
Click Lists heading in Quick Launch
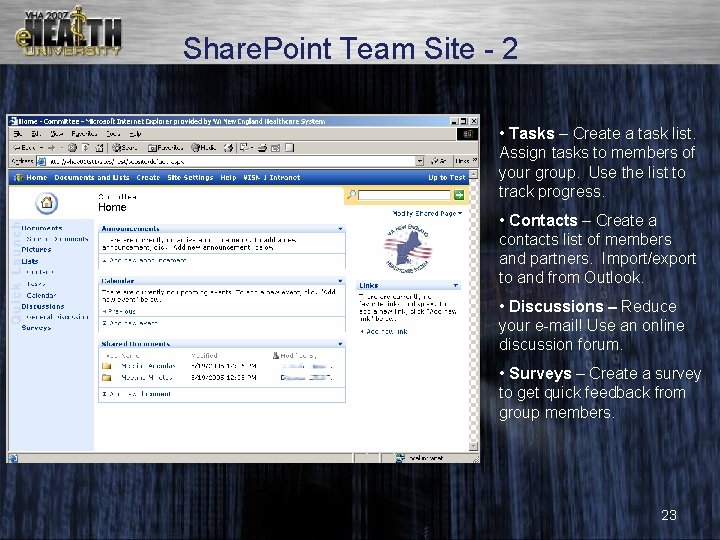tap(30, 261)
